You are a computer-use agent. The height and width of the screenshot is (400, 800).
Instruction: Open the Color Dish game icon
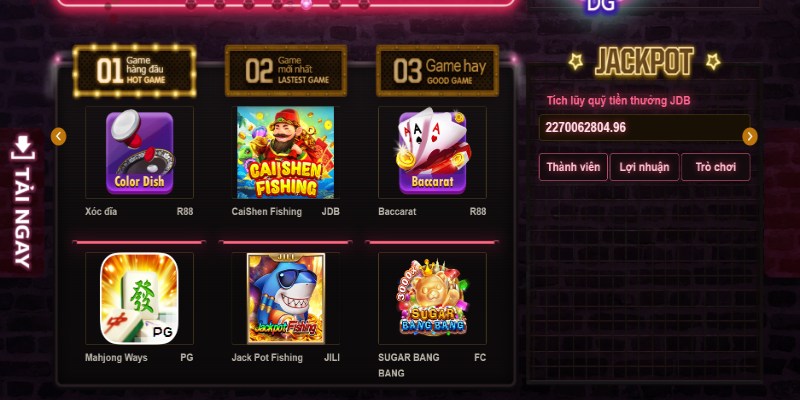click(139, 153)
